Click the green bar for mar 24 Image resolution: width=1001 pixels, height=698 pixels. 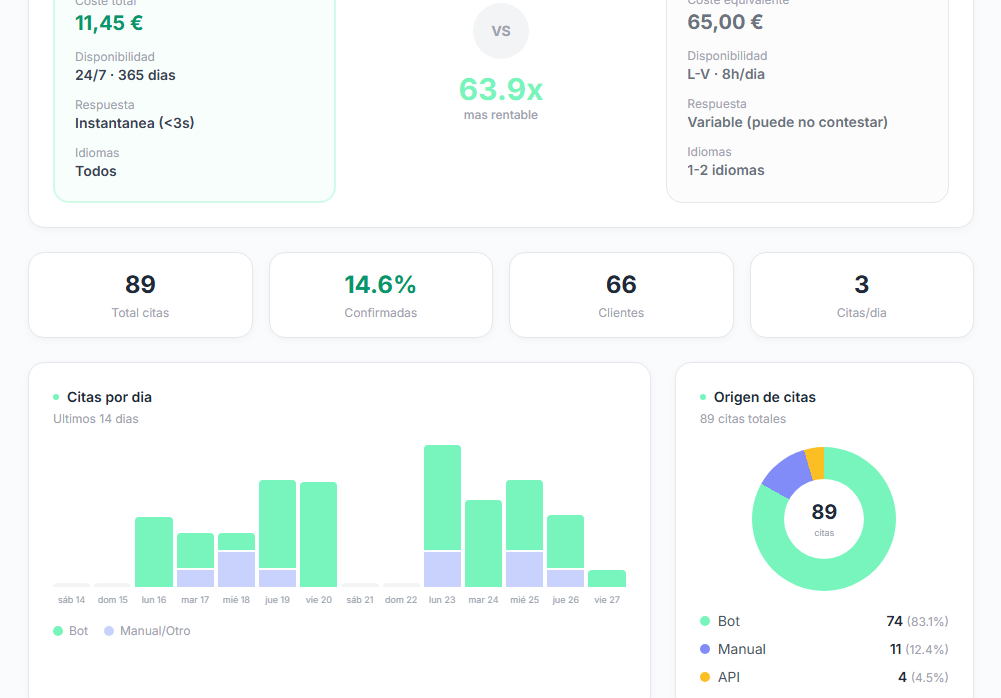(483, 543)
